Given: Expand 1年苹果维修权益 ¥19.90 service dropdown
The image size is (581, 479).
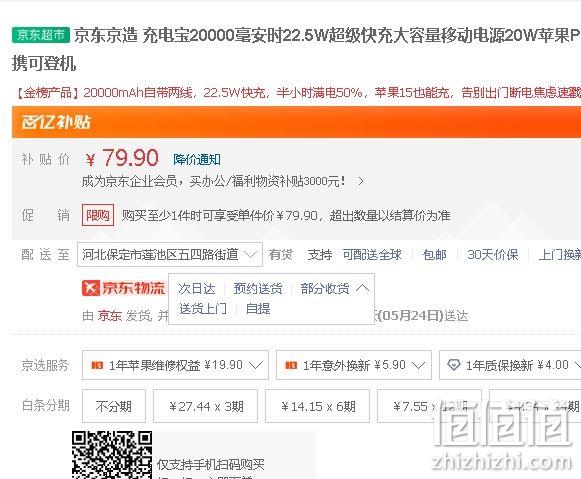Looking at the screenshot, I should (x=175, y=365).
